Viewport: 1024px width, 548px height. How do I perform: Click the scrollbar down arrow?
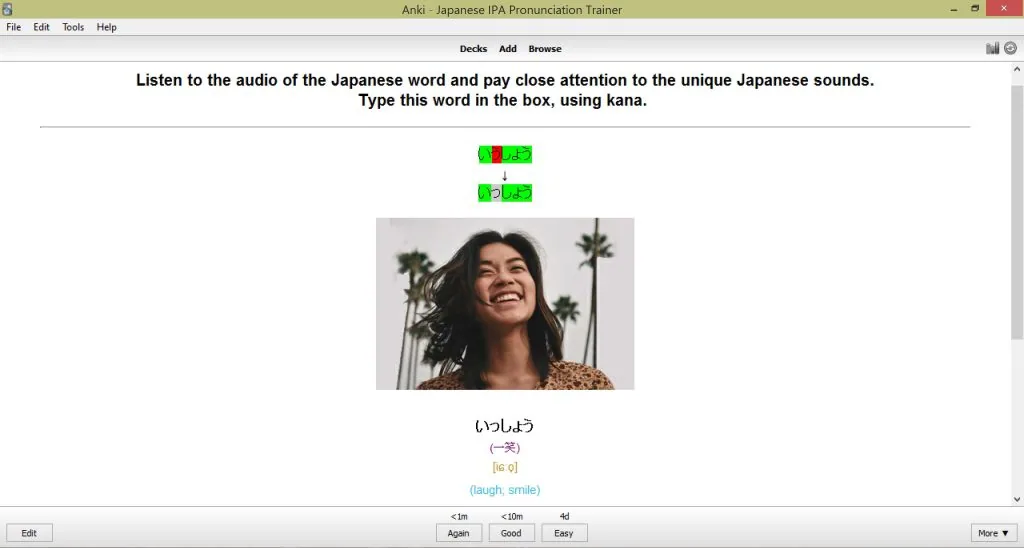pyautogui.click(x=1017, y=499)
